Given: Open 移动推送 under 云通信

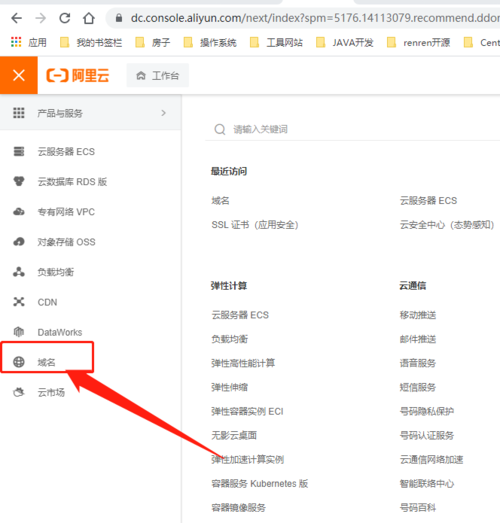Looking at the screenshot, I should pyautogui.click(x=418, y=315).
